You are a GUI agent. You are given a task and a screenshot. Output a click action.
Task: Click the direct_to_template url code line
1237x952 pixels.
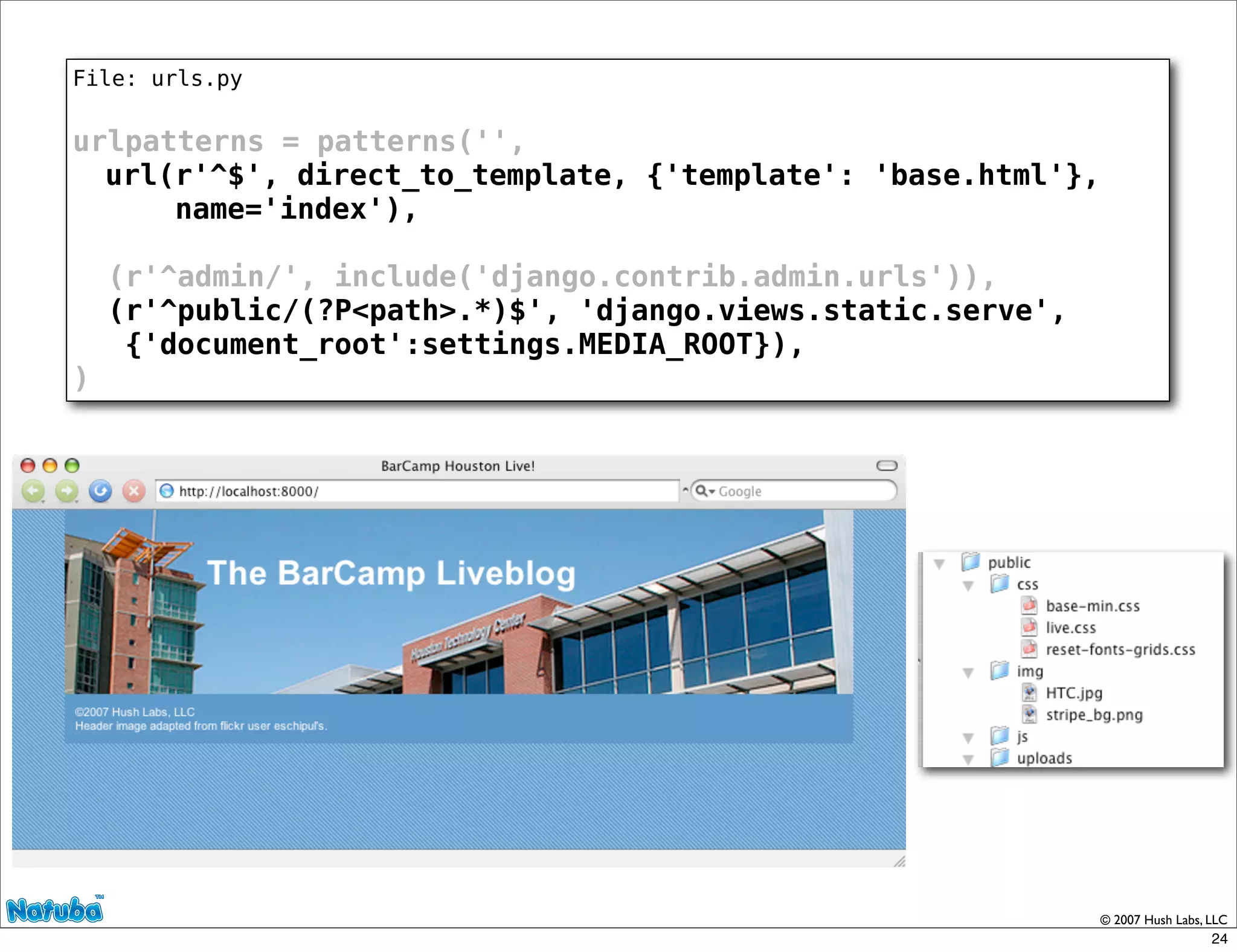601,175
